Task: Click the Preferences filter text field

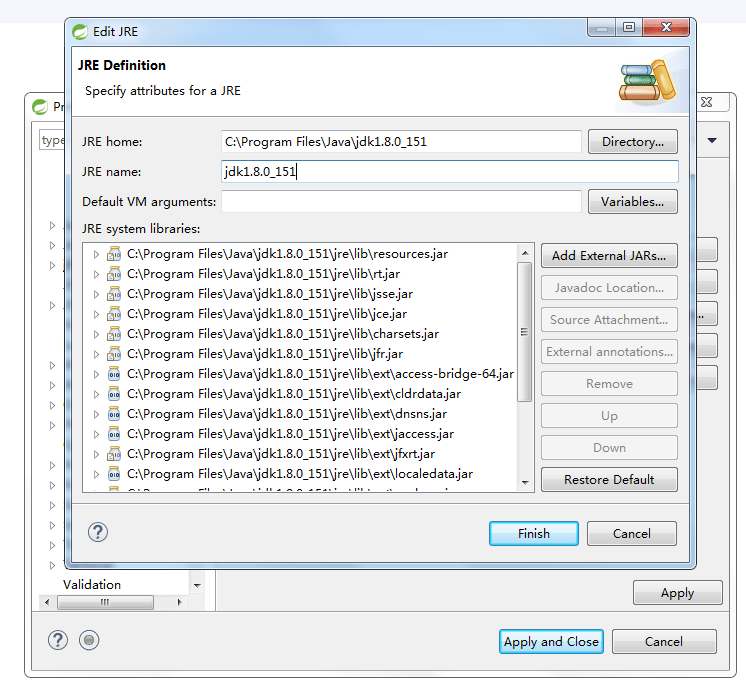Action: [52, 140]
